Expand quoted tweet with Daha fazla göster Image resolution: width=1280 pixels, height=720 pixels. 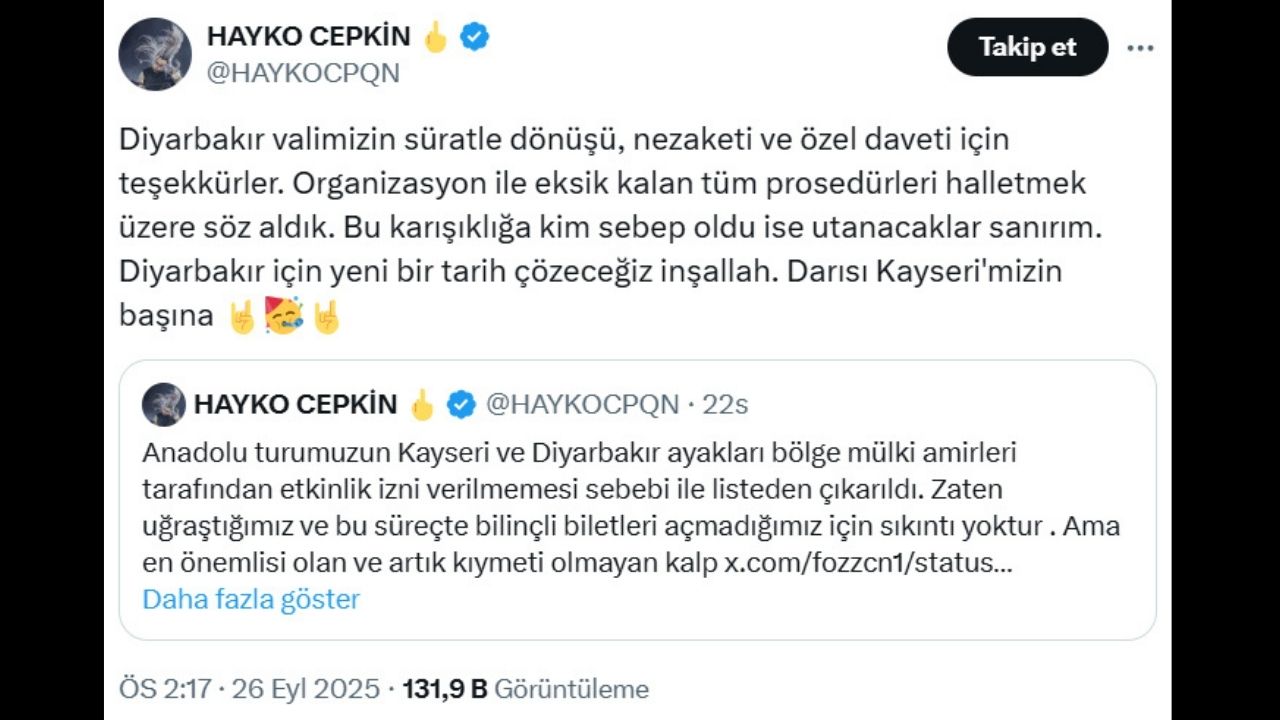click(x=251, y=599)
